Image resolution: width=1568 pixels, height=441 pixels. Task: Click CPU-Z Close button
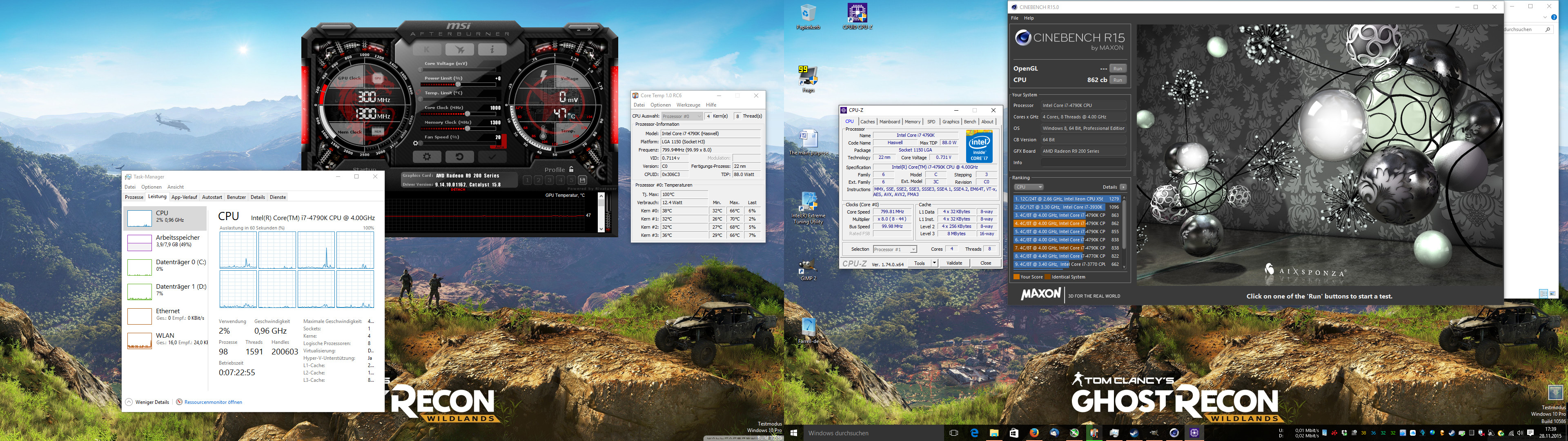(x=985, y=263)
